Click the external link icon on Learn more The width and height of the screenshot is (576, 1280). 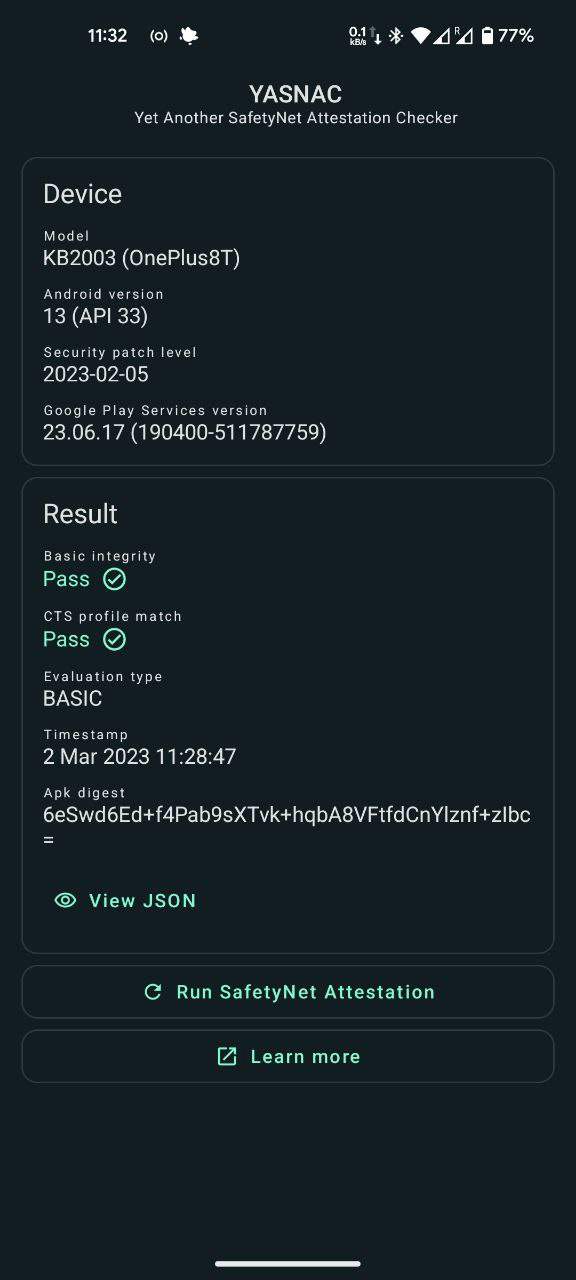click(226, 1056)
